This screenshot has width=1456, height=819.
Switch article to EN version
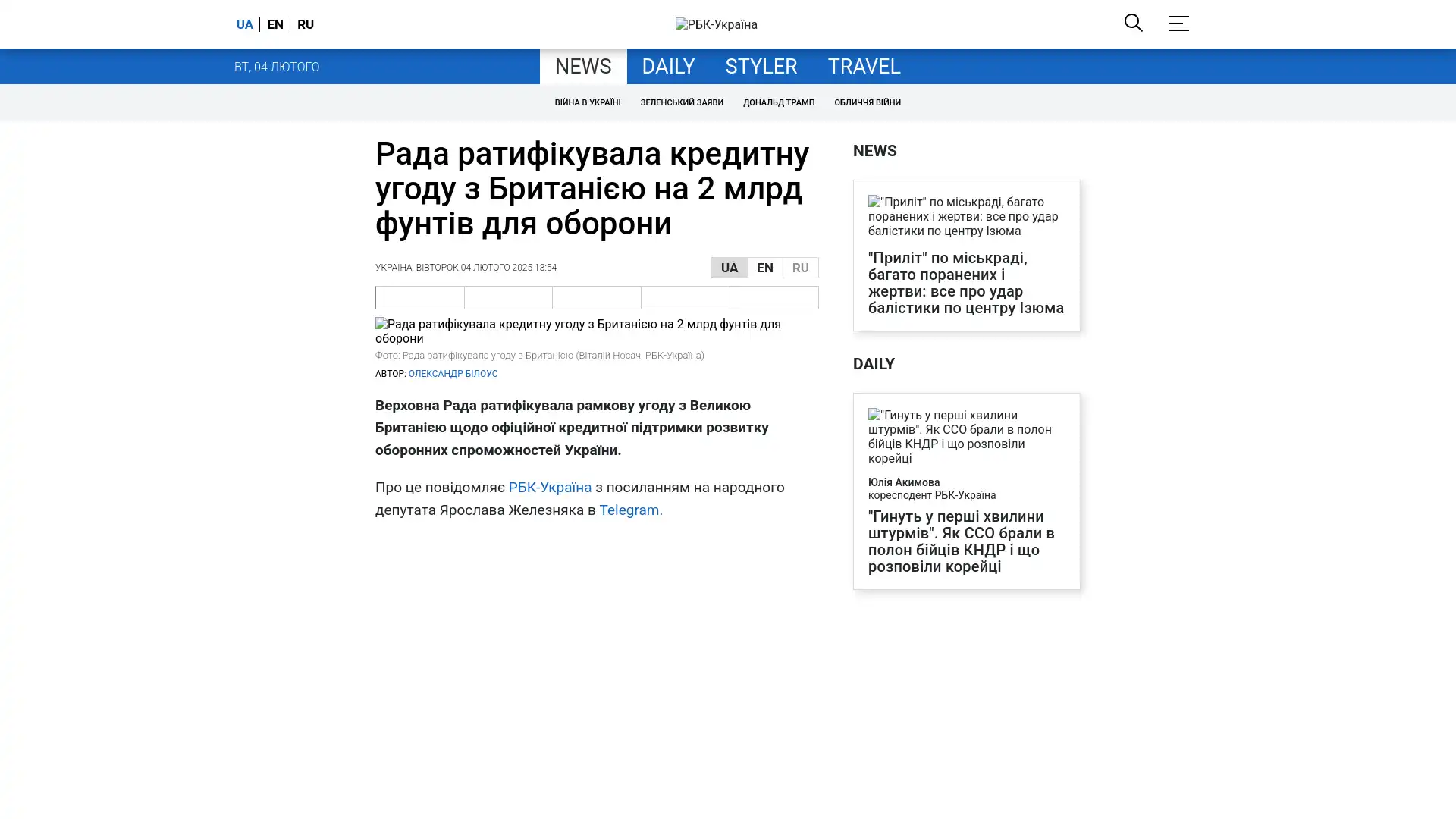pos(764,268)
